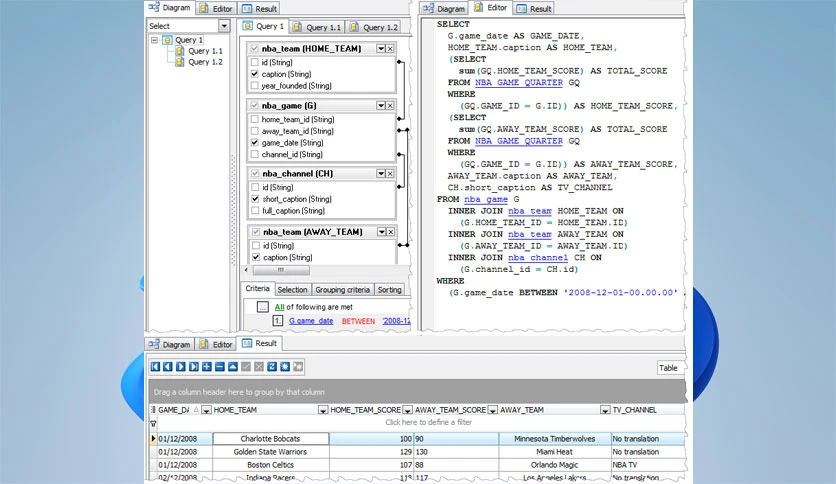
Task: Check channel_id (String) field
Action: click(x=255, y=155)
